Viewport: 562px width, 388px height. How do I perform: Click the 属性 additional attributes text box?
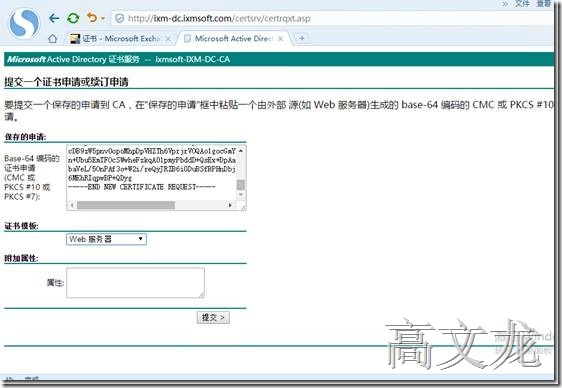click(x=135, y=283)
